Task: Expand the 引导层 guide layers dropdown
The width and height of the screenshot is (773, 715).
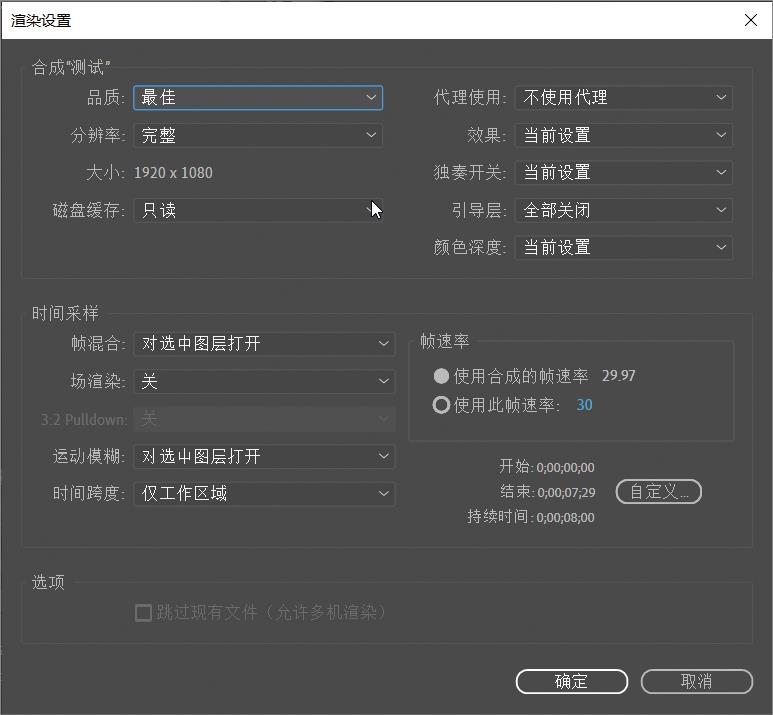Action: point(624,210)
